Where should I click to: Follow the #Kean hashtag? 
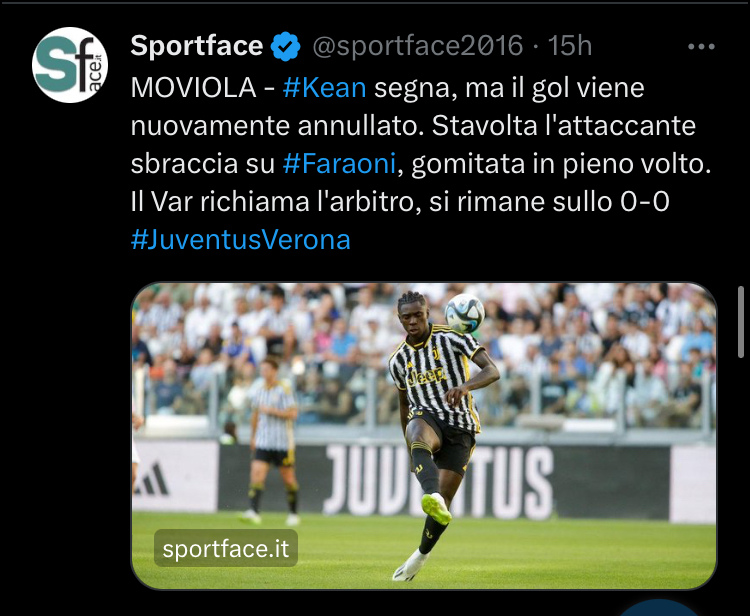[x=324, y=88]
